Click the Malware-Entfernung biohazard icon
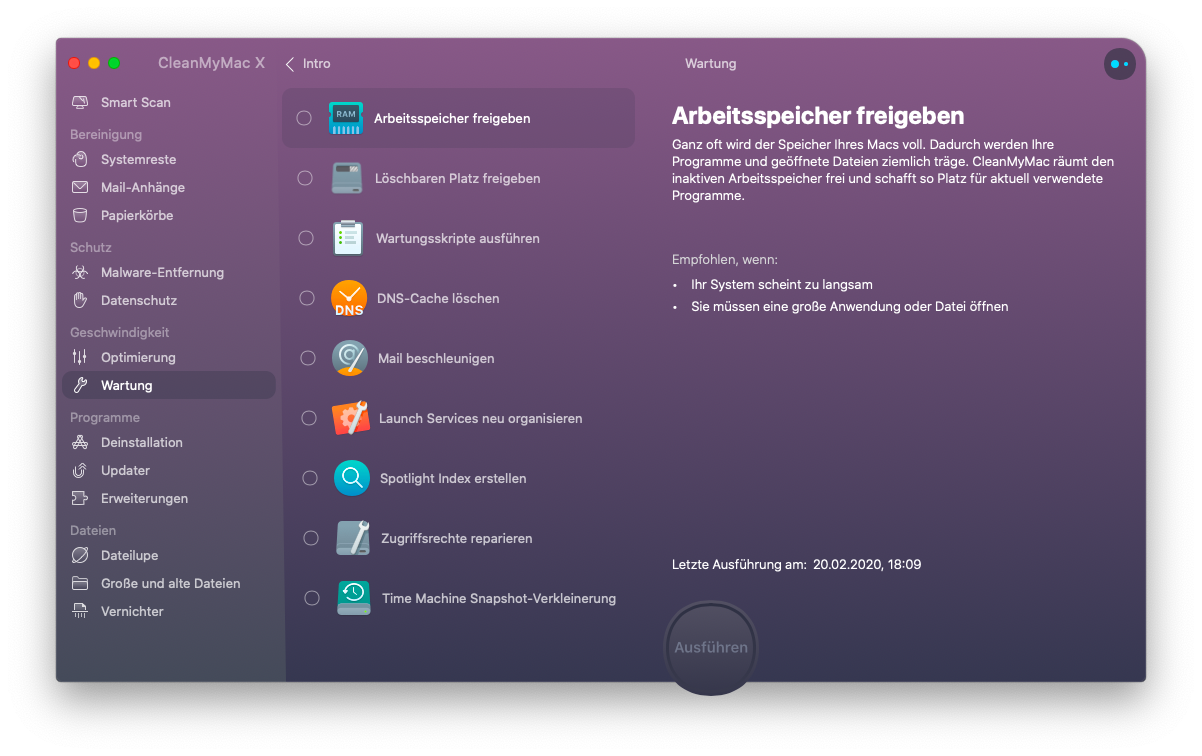This screenshot has height=756, width=1202. 80,272
